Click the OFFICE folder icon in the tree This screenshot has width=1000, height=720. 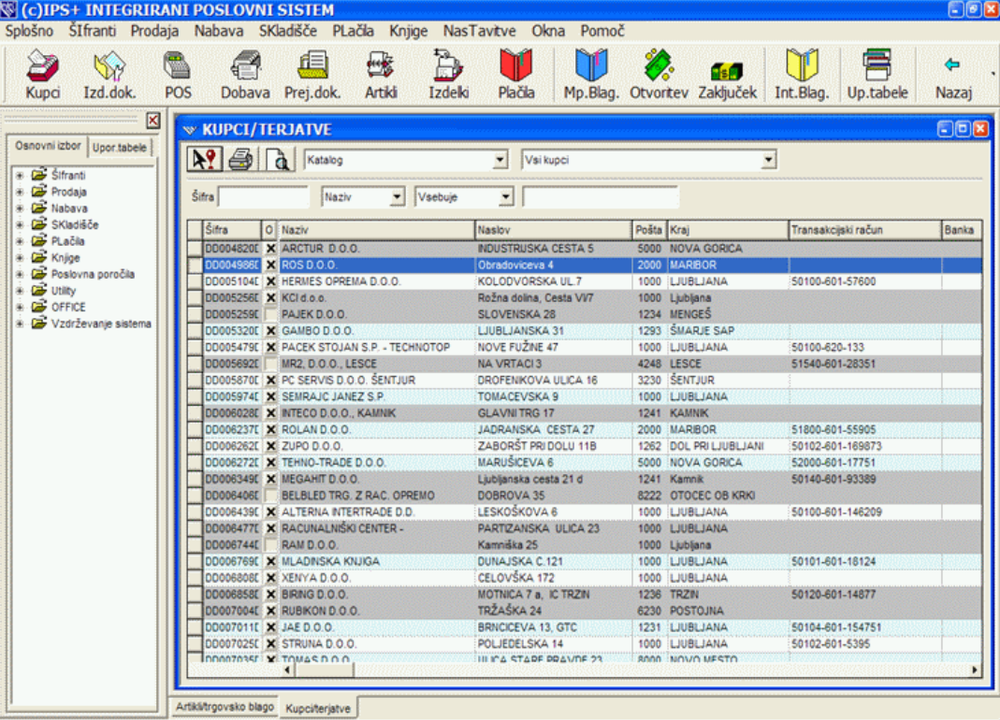(x=40, y=307)
